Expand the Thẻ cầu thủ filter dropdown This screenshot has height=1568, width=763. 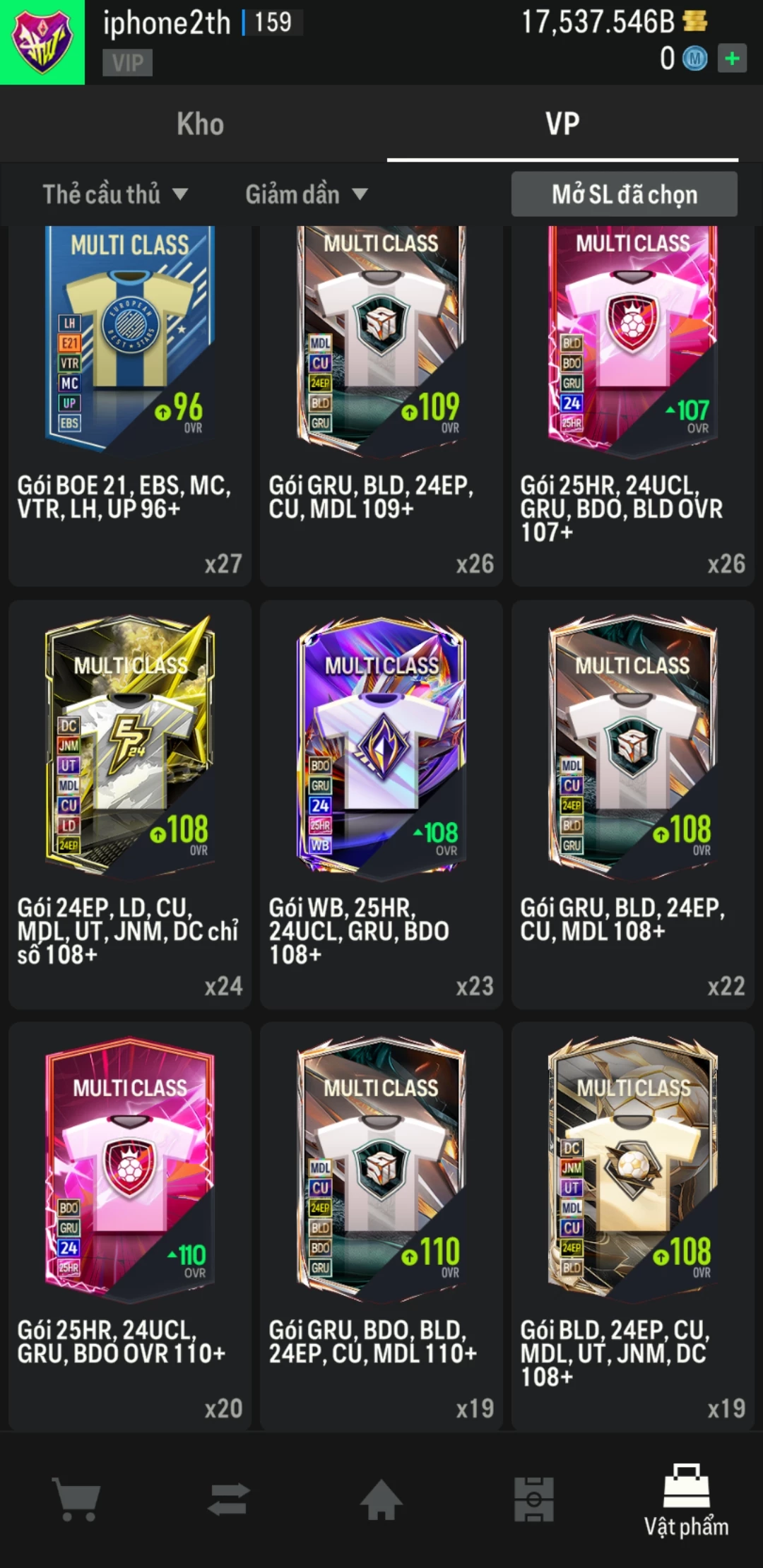click(115, 194)
